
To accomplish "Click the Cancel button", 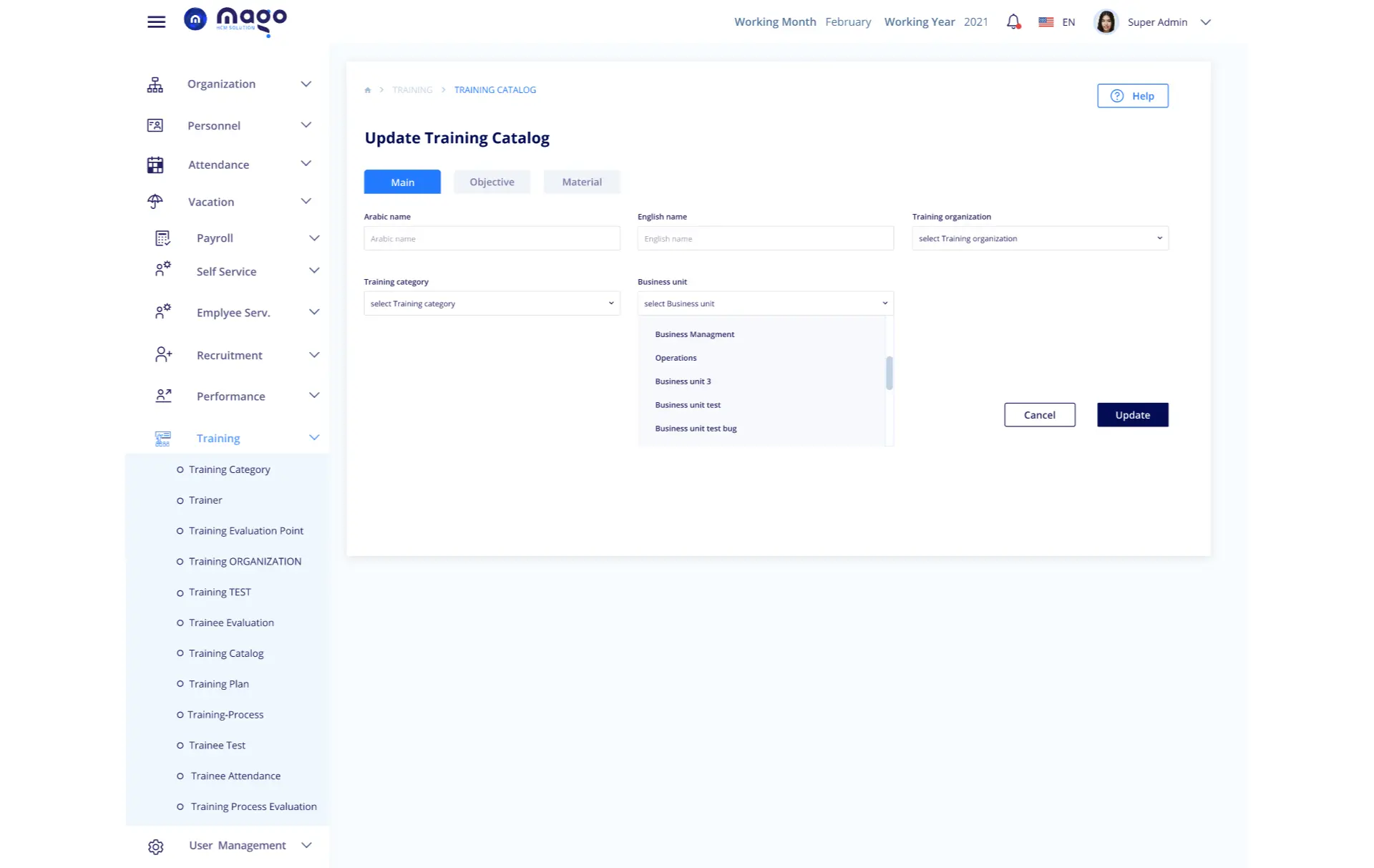I will click(x=1039, y=415).
